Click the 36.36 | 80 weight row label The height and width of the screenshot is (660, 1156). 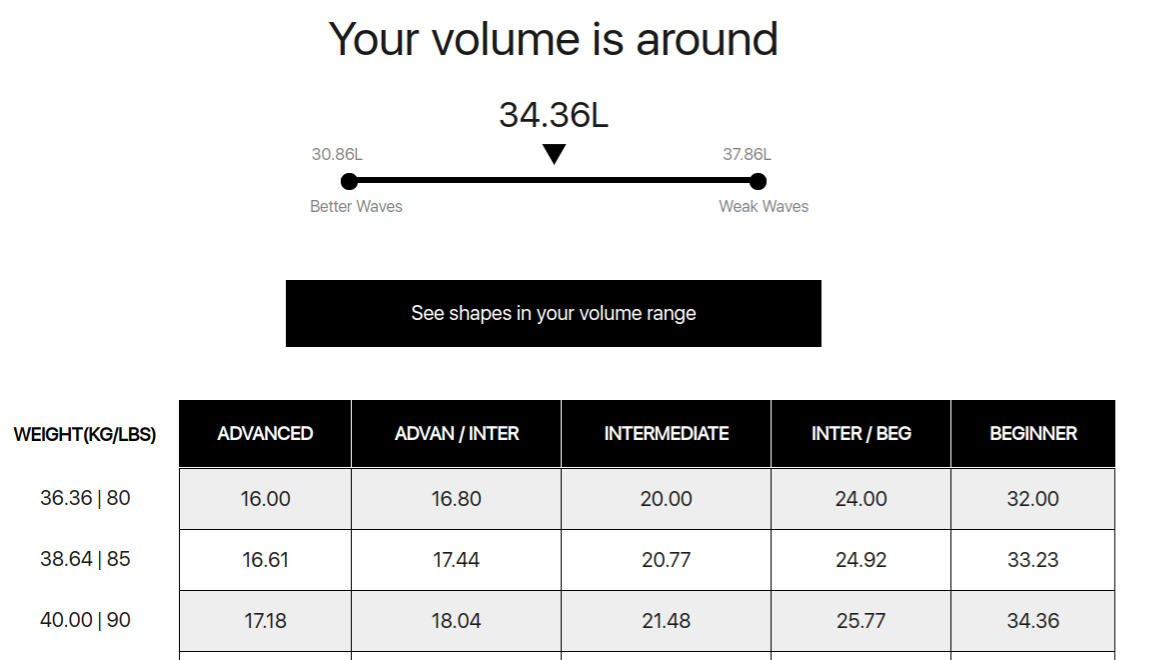click(85, 497)
